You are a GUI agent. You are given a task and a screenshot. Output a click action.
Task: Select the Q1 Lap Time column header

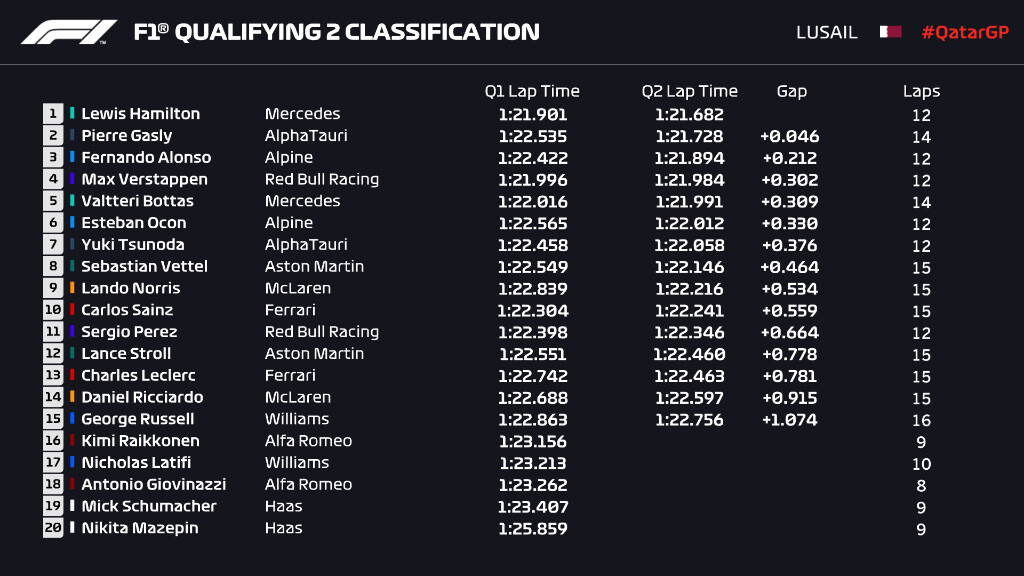click(532, 91)
